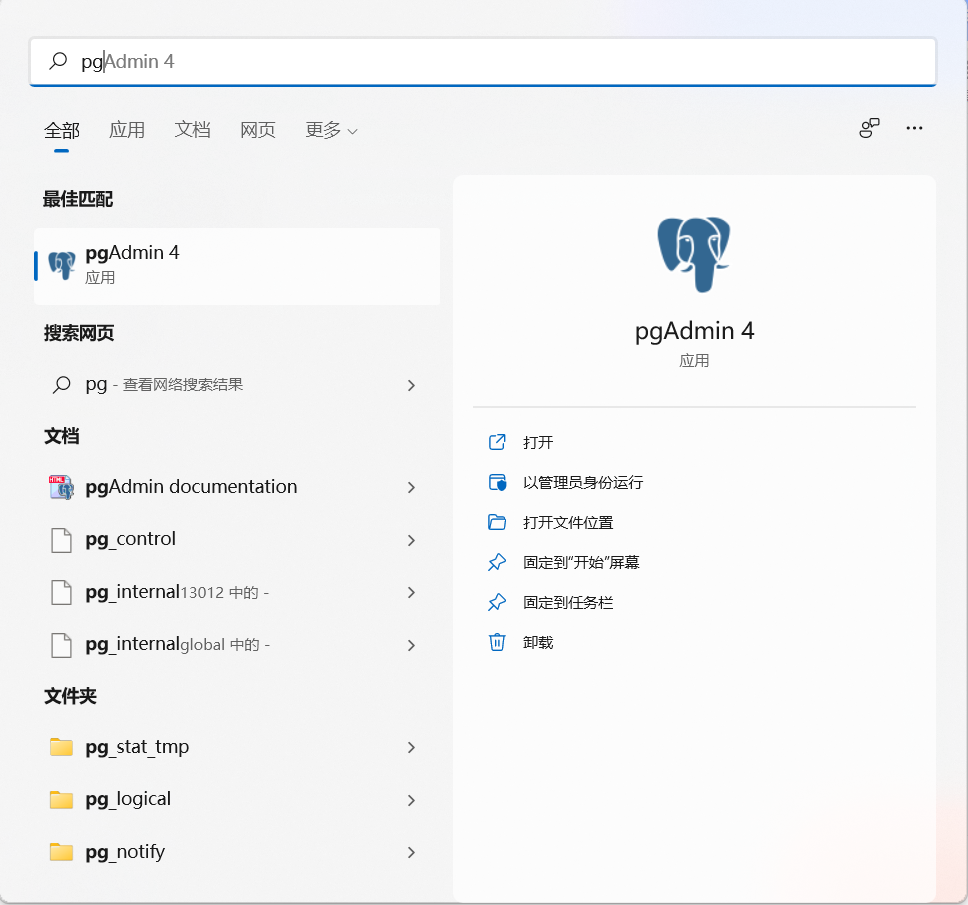Click pgAdmin elephant icon in best match
The height and width of the screenshot is (905, 968).
pos(62,265)
